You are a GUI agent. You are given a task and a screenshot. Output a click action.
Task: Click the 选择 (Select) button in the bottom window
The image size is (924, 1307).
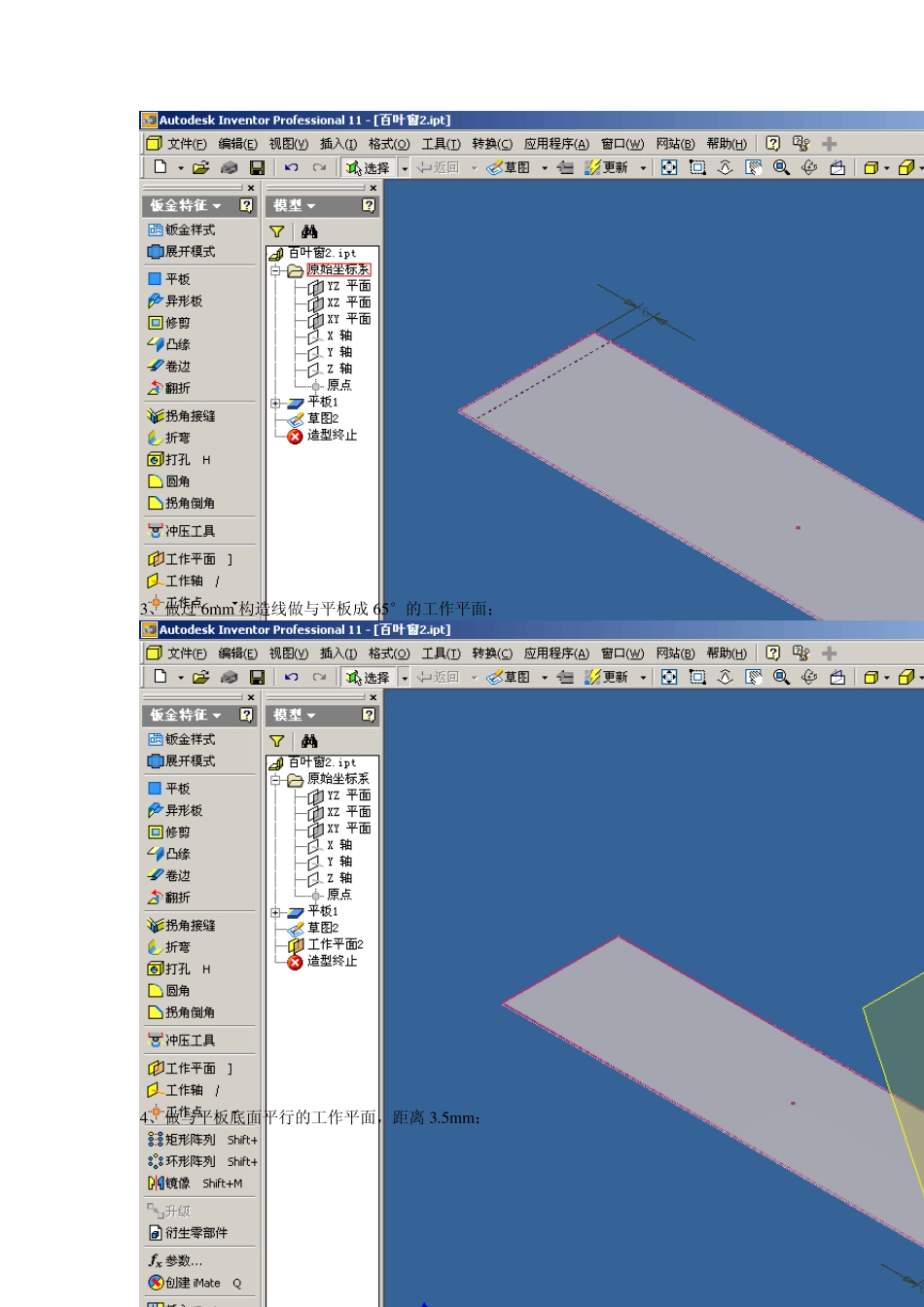[368, 677]
